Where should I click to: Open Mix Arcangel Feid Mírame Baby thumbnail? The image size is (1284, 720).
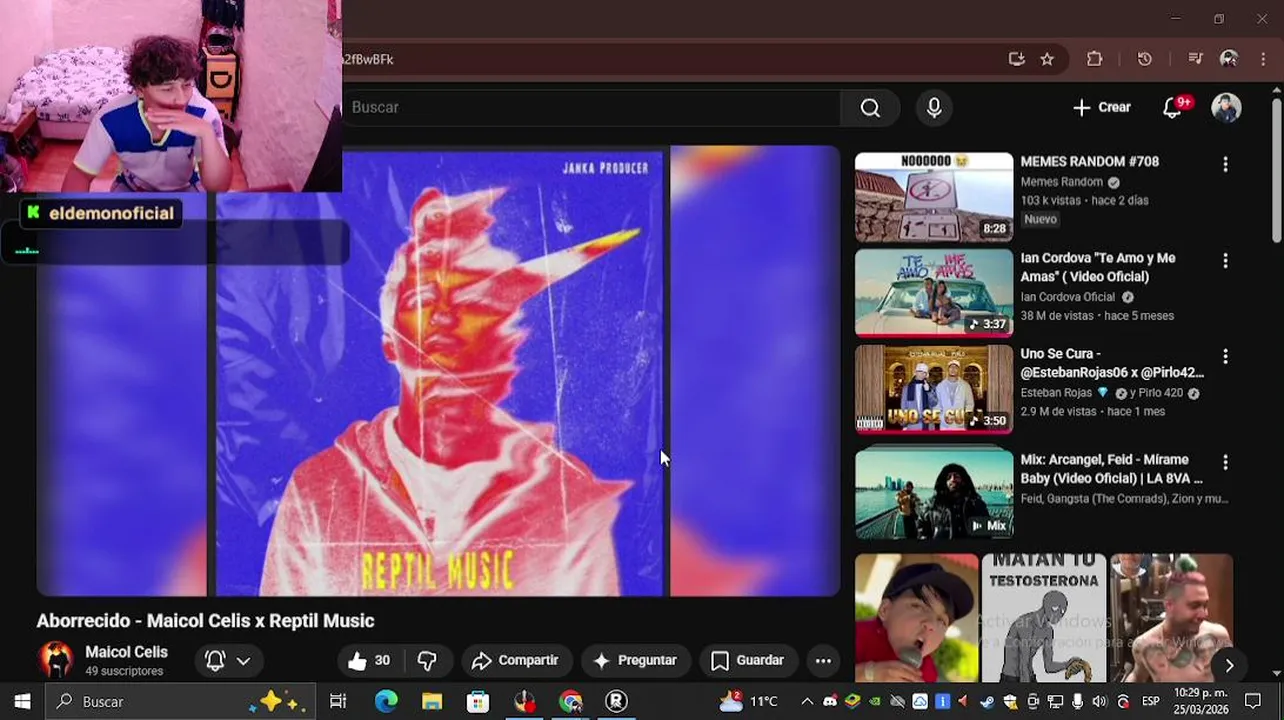934,493
